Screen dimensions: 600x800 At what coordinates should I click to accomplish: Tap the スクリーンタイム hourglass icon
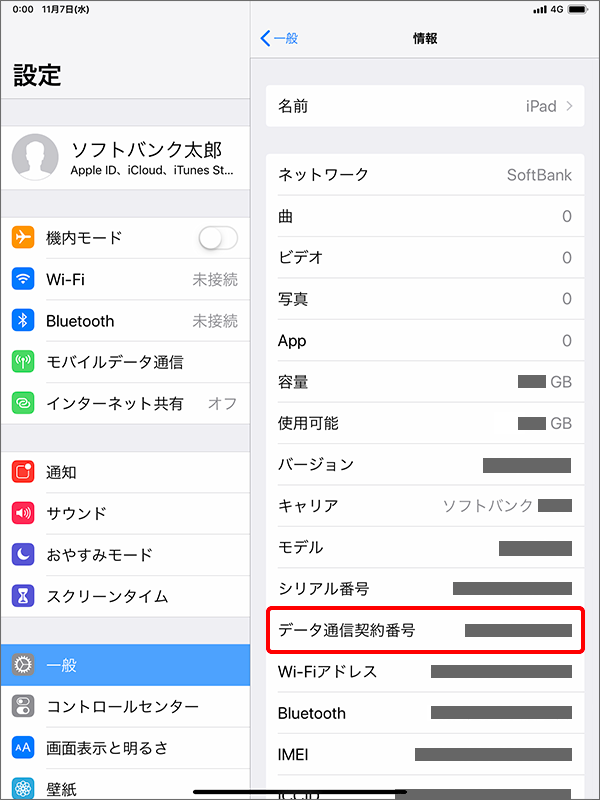23,596
